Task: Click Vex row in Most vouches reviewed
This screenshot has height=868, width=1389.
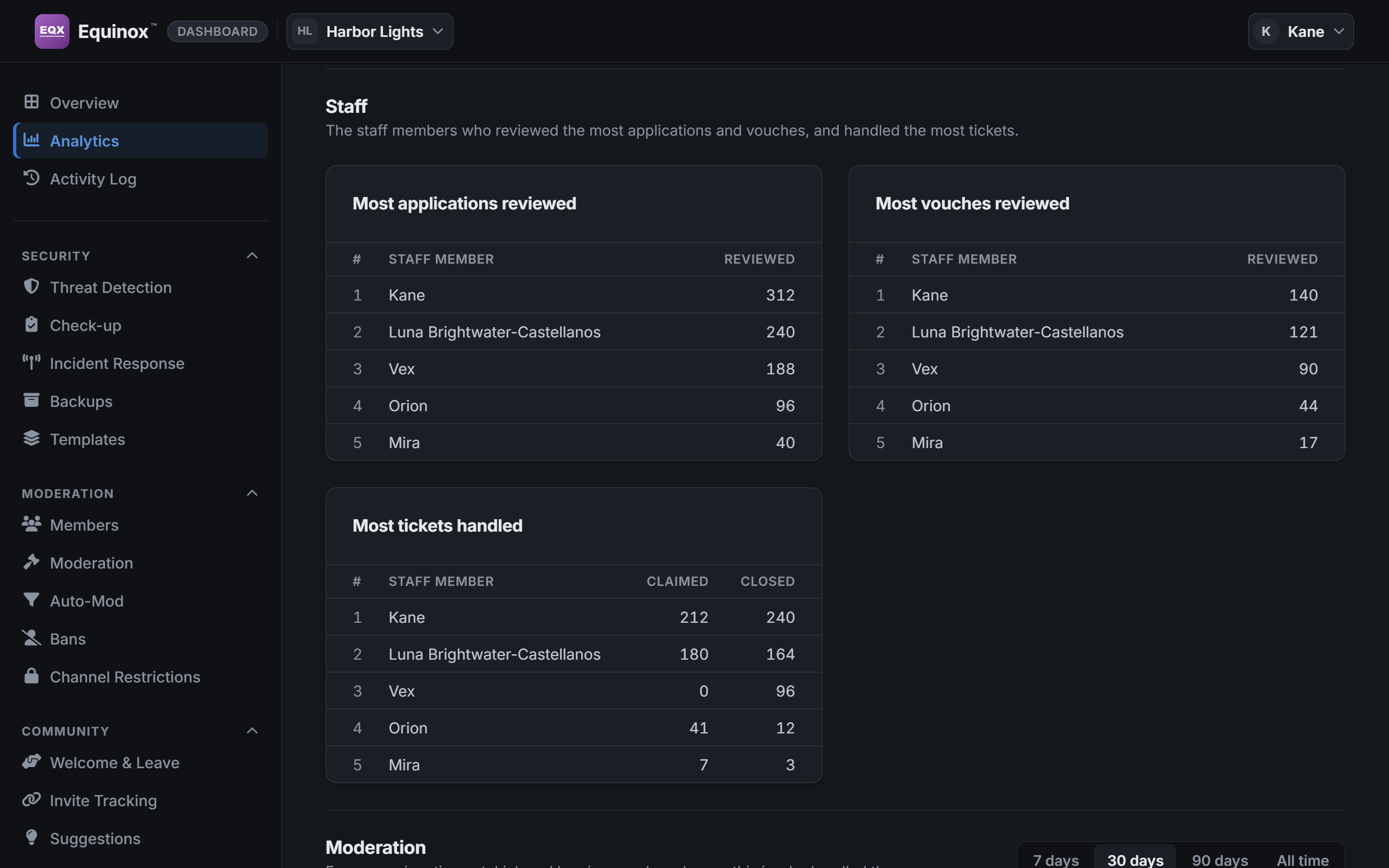Action: coord(1097,368)
